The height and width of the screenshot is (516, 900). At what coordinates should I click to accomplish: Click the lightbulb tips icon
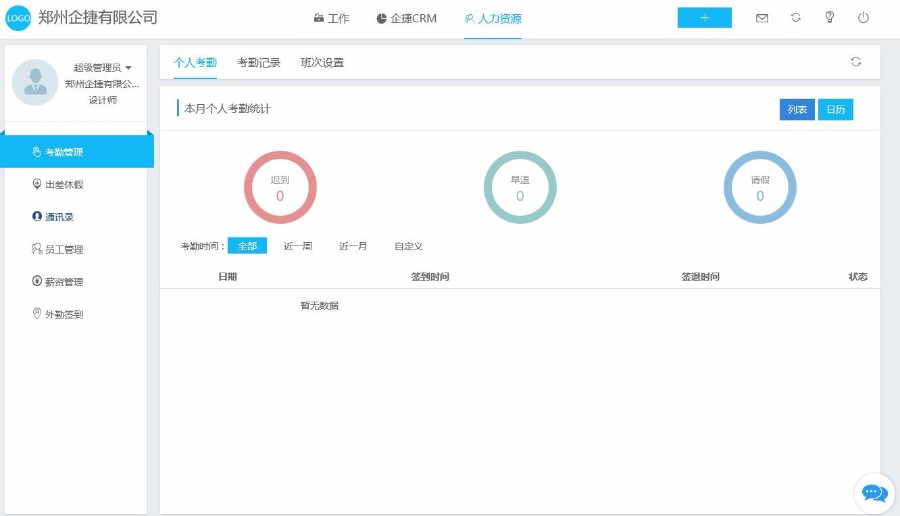pos(829,18)
